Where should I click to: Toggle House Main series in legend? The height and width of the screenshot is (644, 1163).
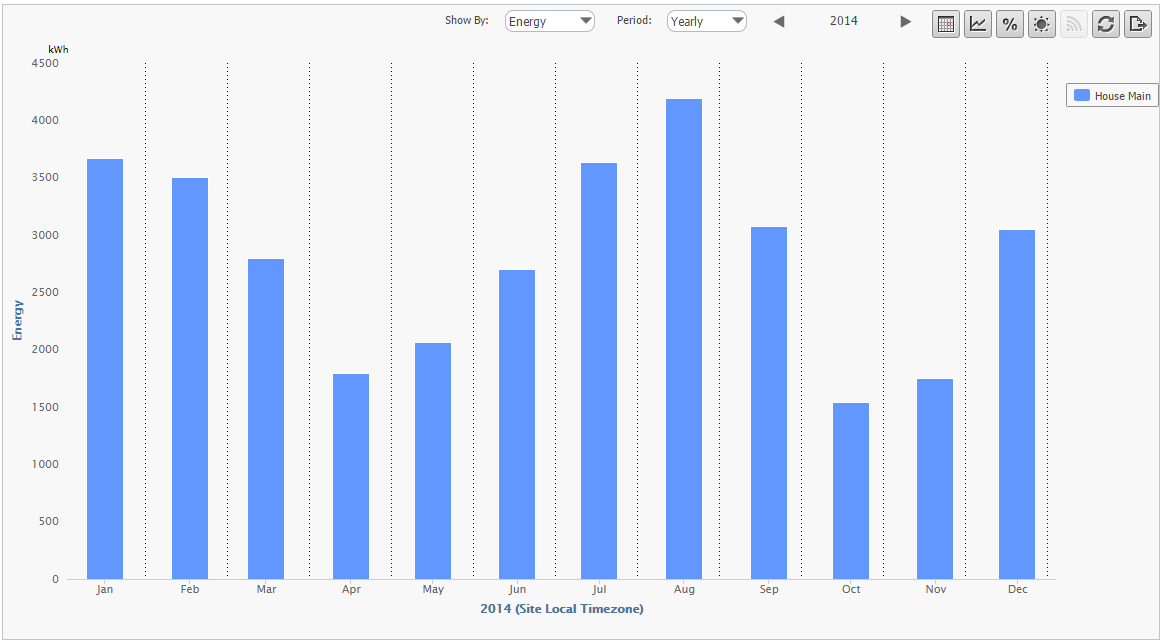pos(1122,96)
